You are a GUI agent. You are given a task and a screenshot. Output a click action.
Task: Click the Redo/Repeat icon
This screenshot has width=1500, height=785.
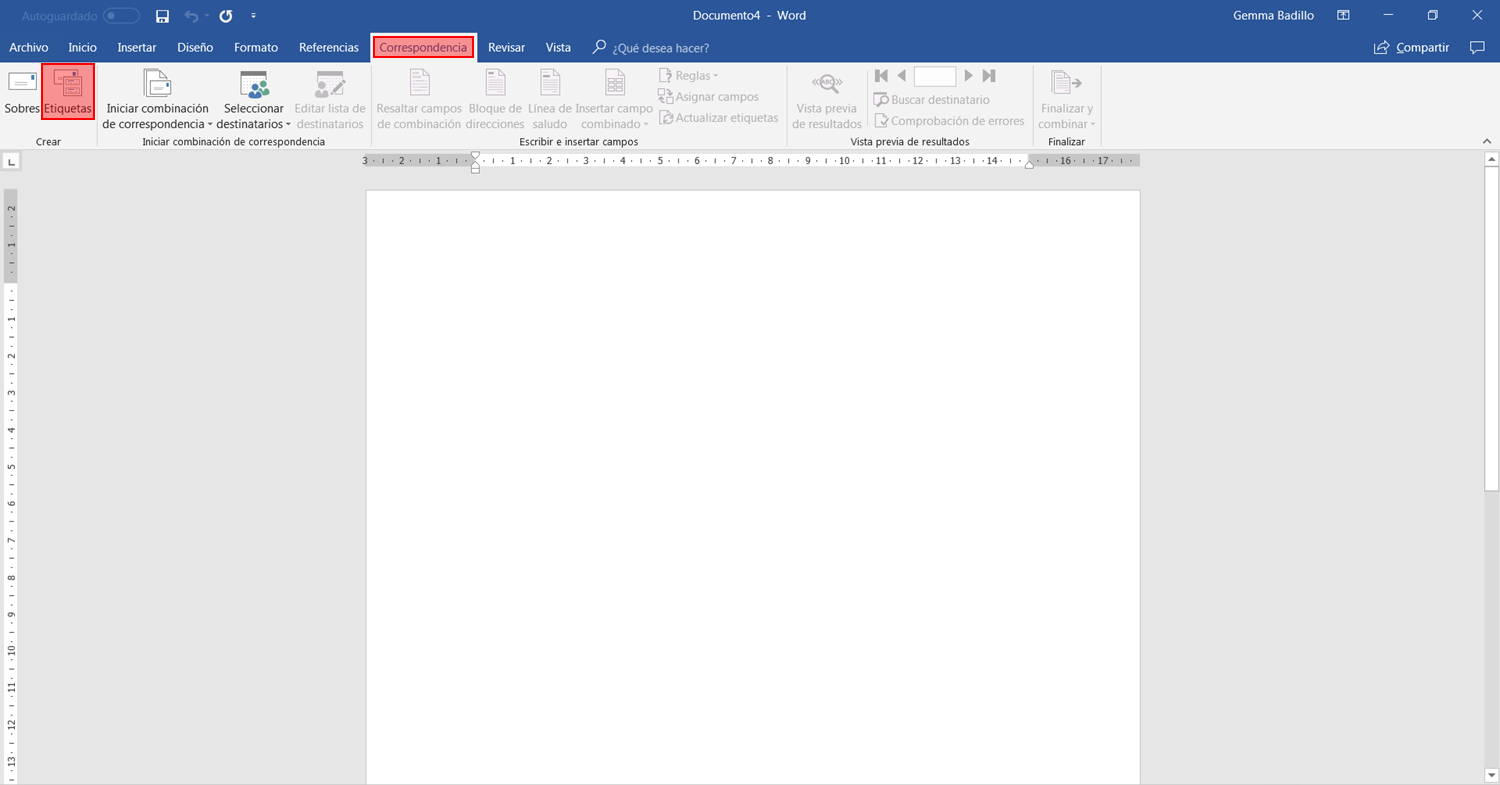(226, 16)
